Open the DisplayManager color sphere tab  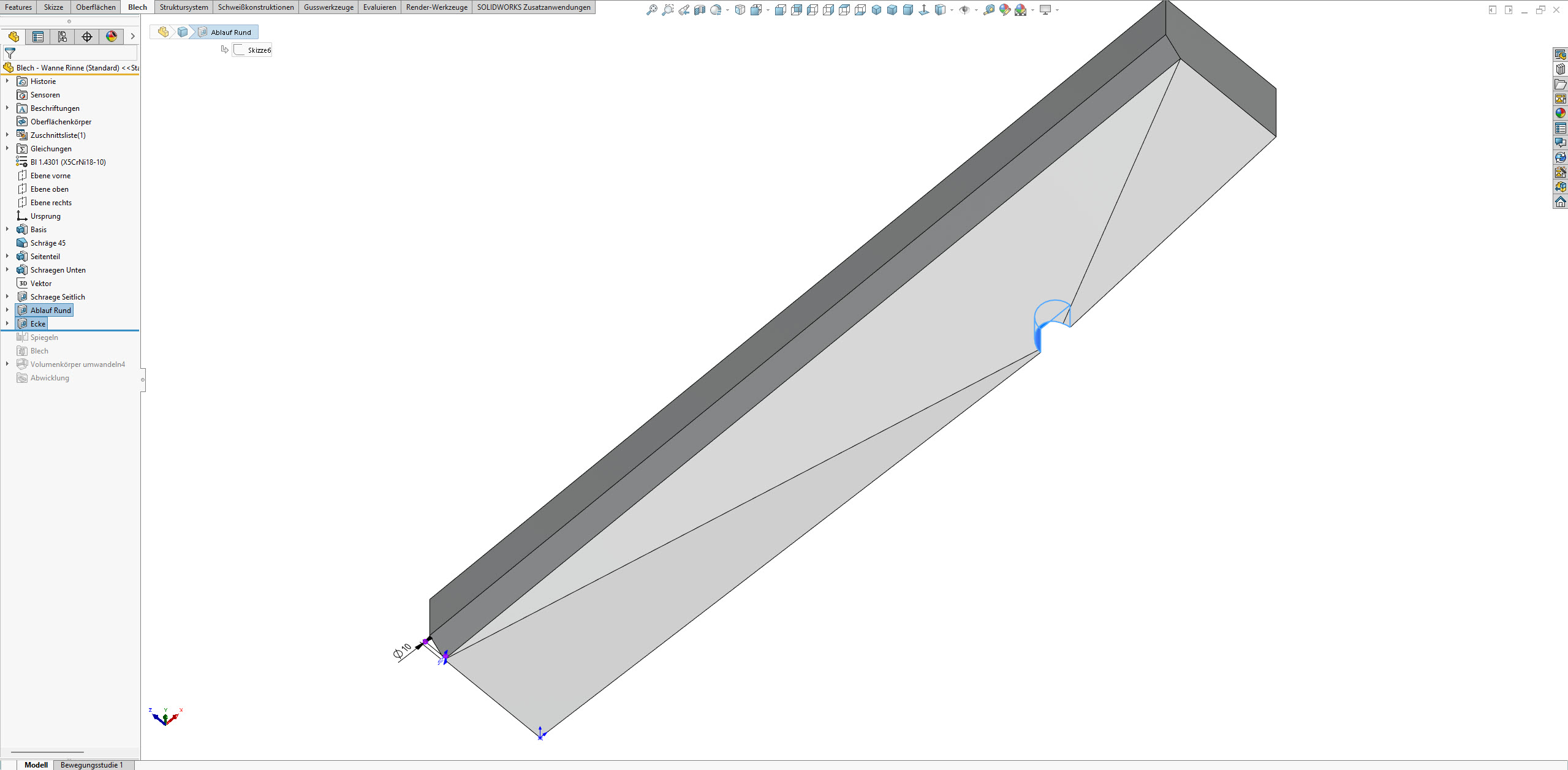pos(112,37)
